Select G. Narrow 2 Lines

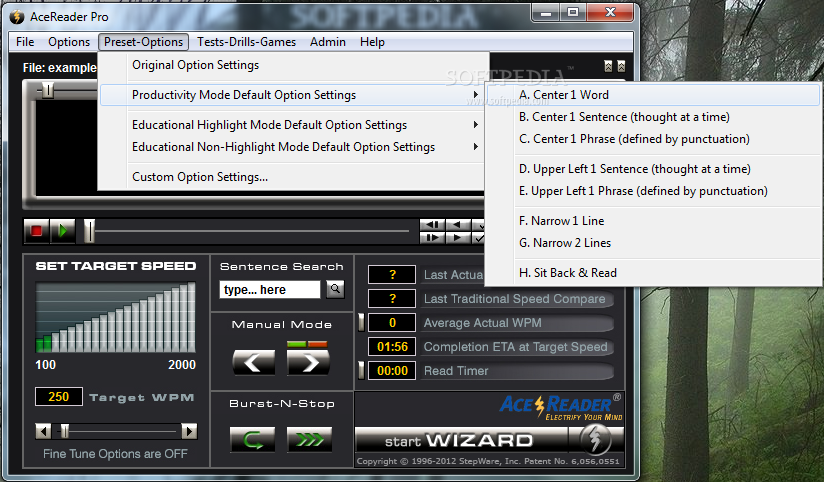click(x=653, y=243)
